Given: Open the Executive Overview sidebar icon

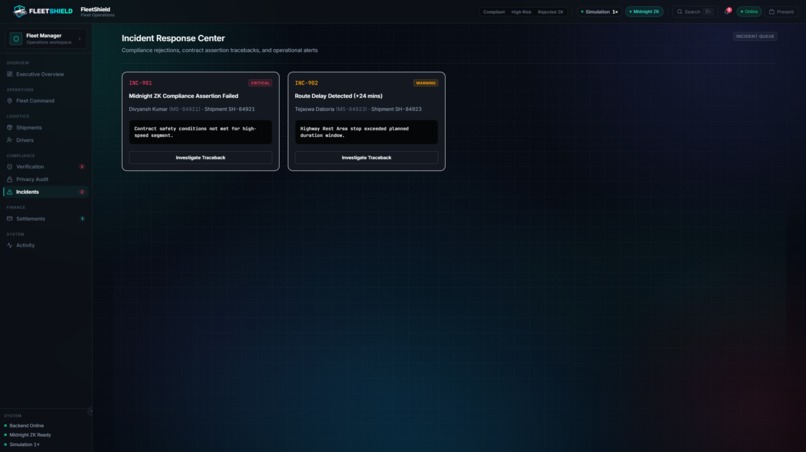Looking at the screenshot, I should click(x=9, y=74).
